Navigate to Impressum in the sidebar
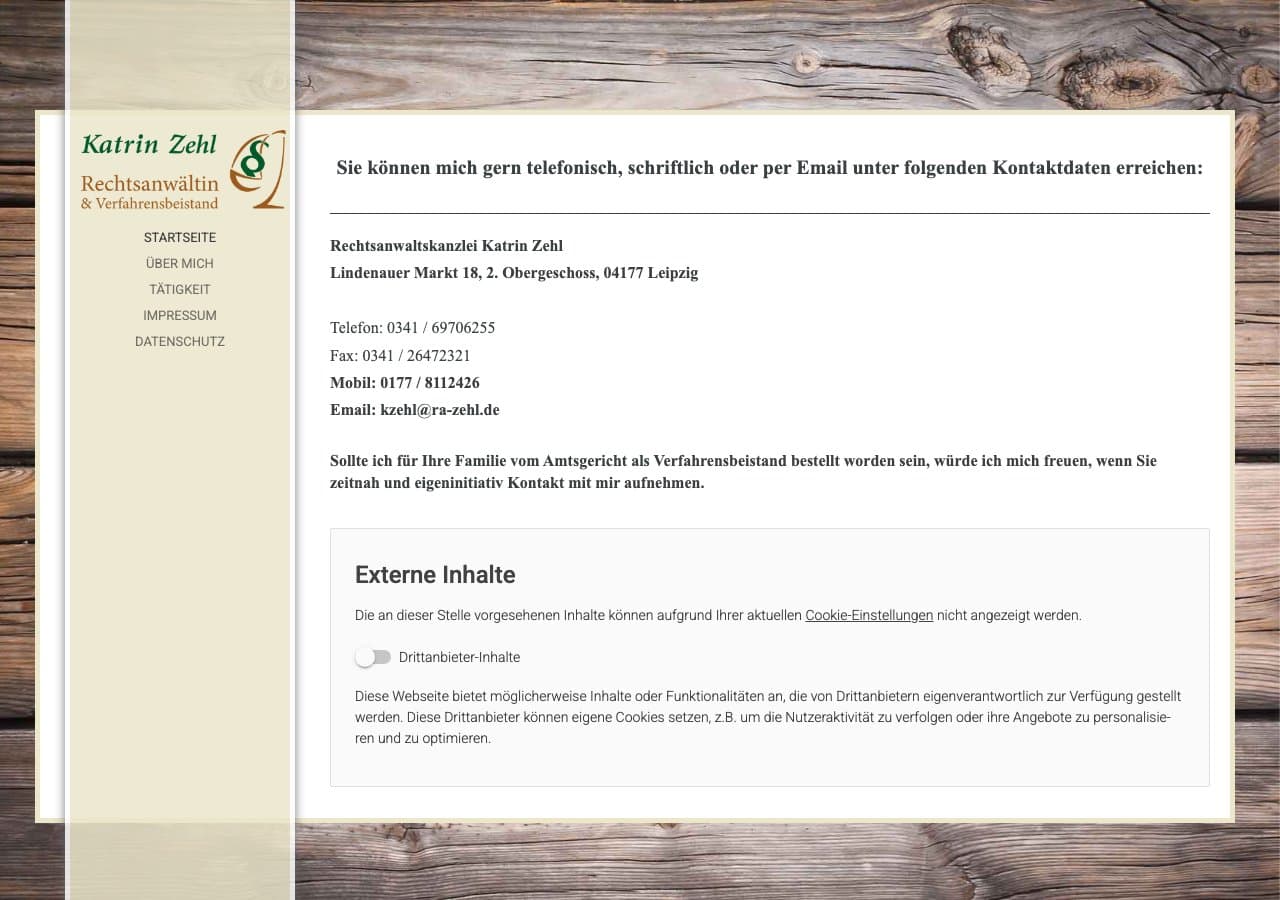 tap(180, 315)
